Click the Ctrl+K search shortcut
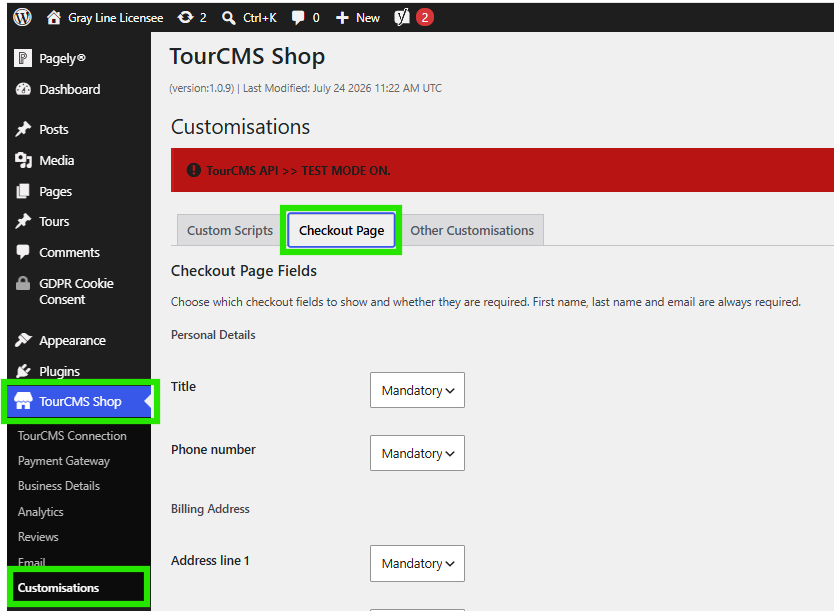The height and width of the screenshot is (611, 834). (x=260, y=18)
